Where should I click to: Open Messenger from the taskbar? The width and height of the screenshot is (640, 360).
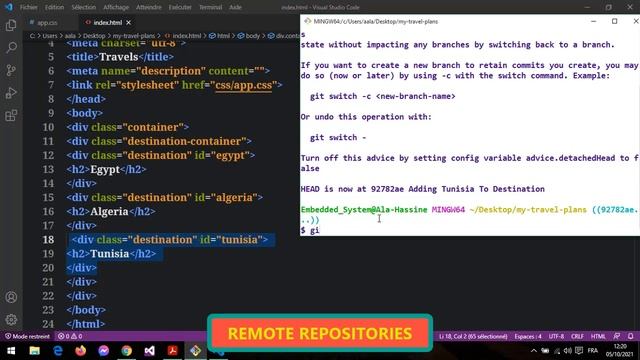pyautogui.click(x=104, y=351)
